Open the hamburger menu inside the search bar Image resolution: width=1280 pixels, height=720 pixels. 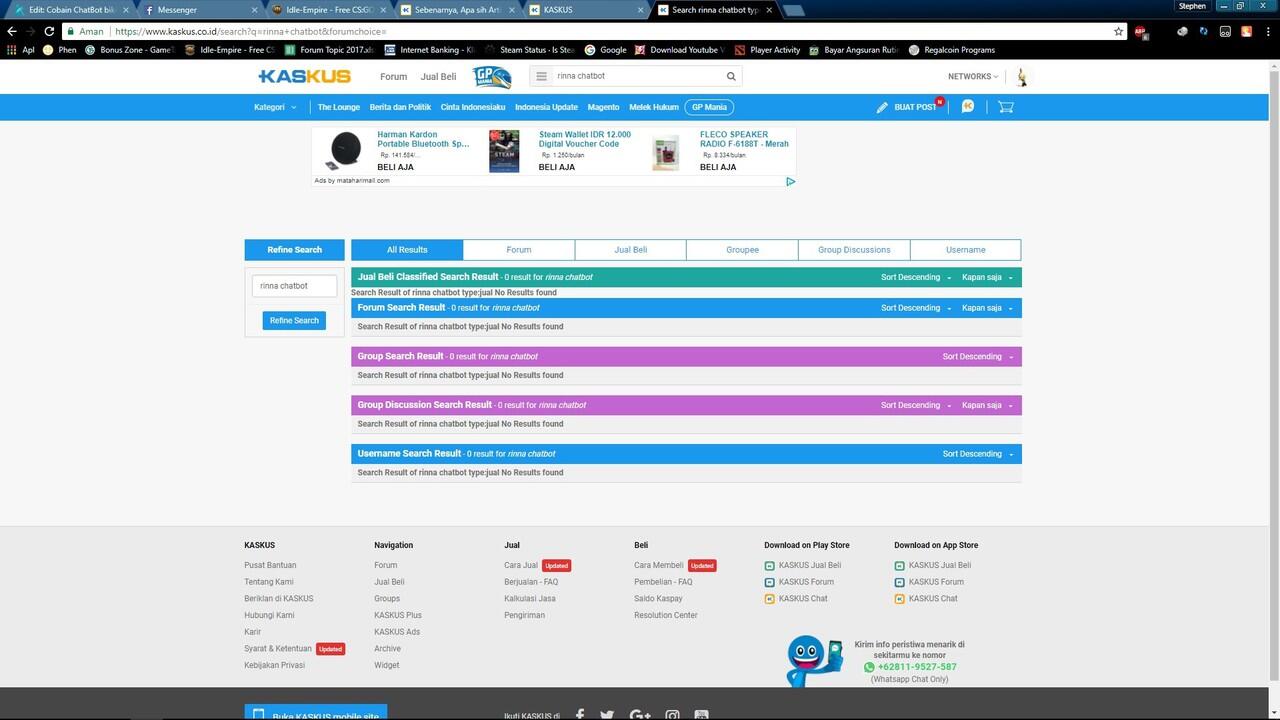coord(541,76)
